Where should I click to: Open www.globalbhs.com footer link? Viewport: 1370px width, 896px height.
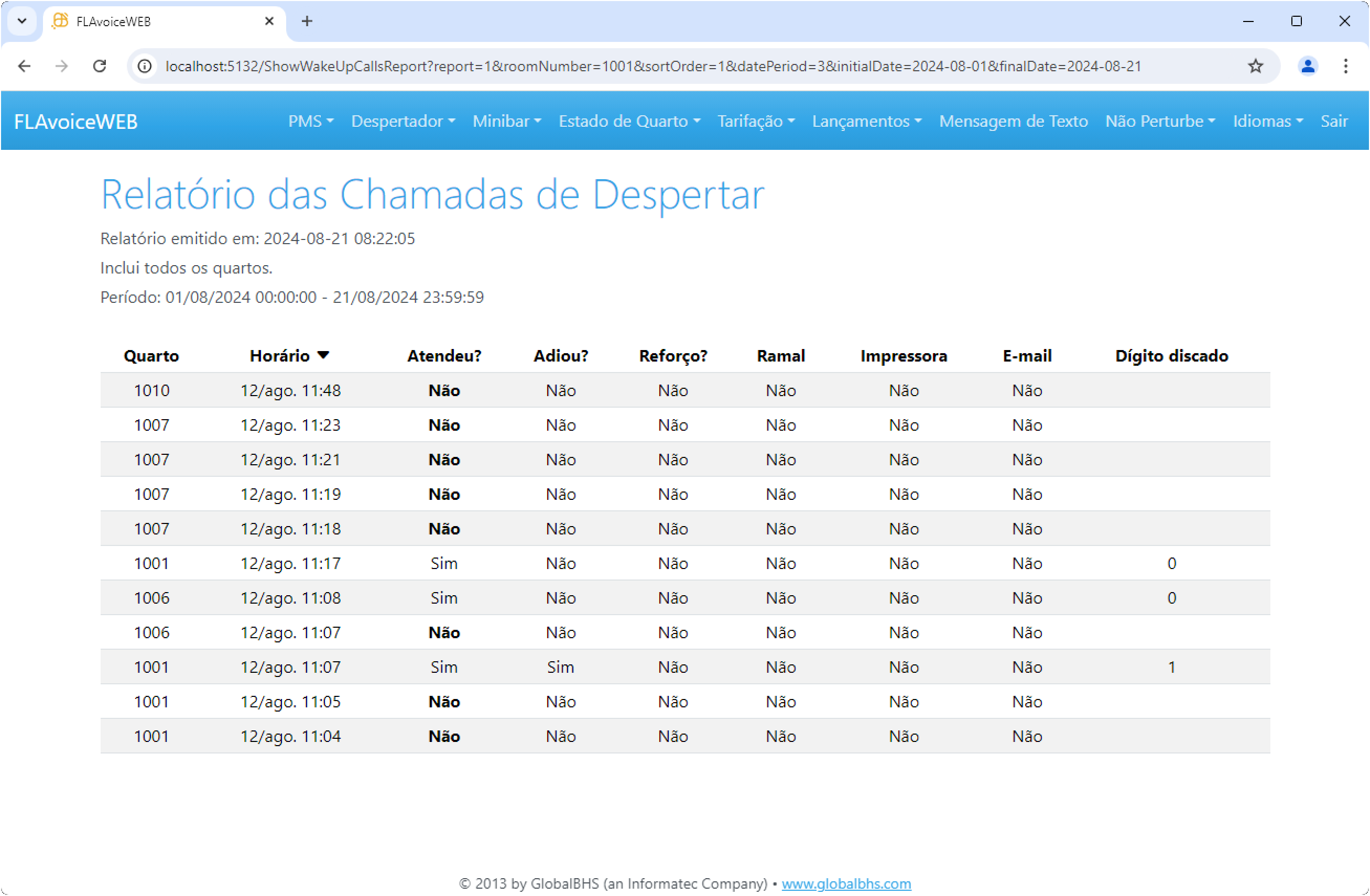(845, 883)
